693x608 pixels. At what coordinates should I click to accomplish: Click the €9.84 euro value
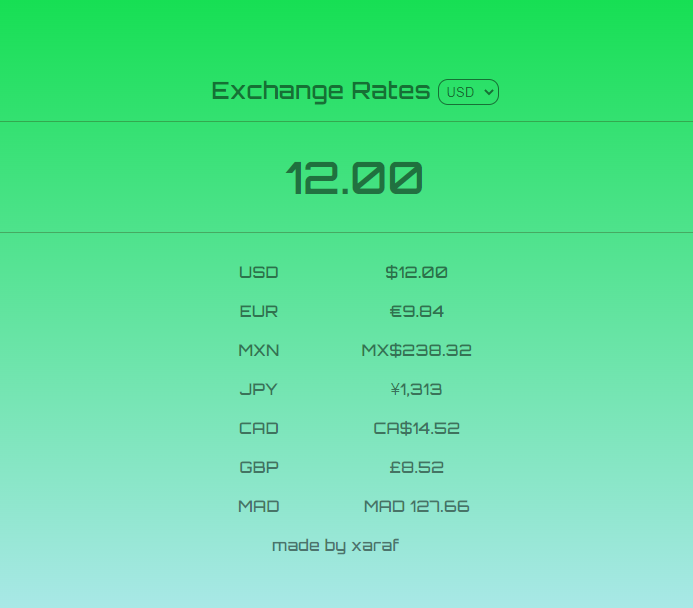[417, 311]
